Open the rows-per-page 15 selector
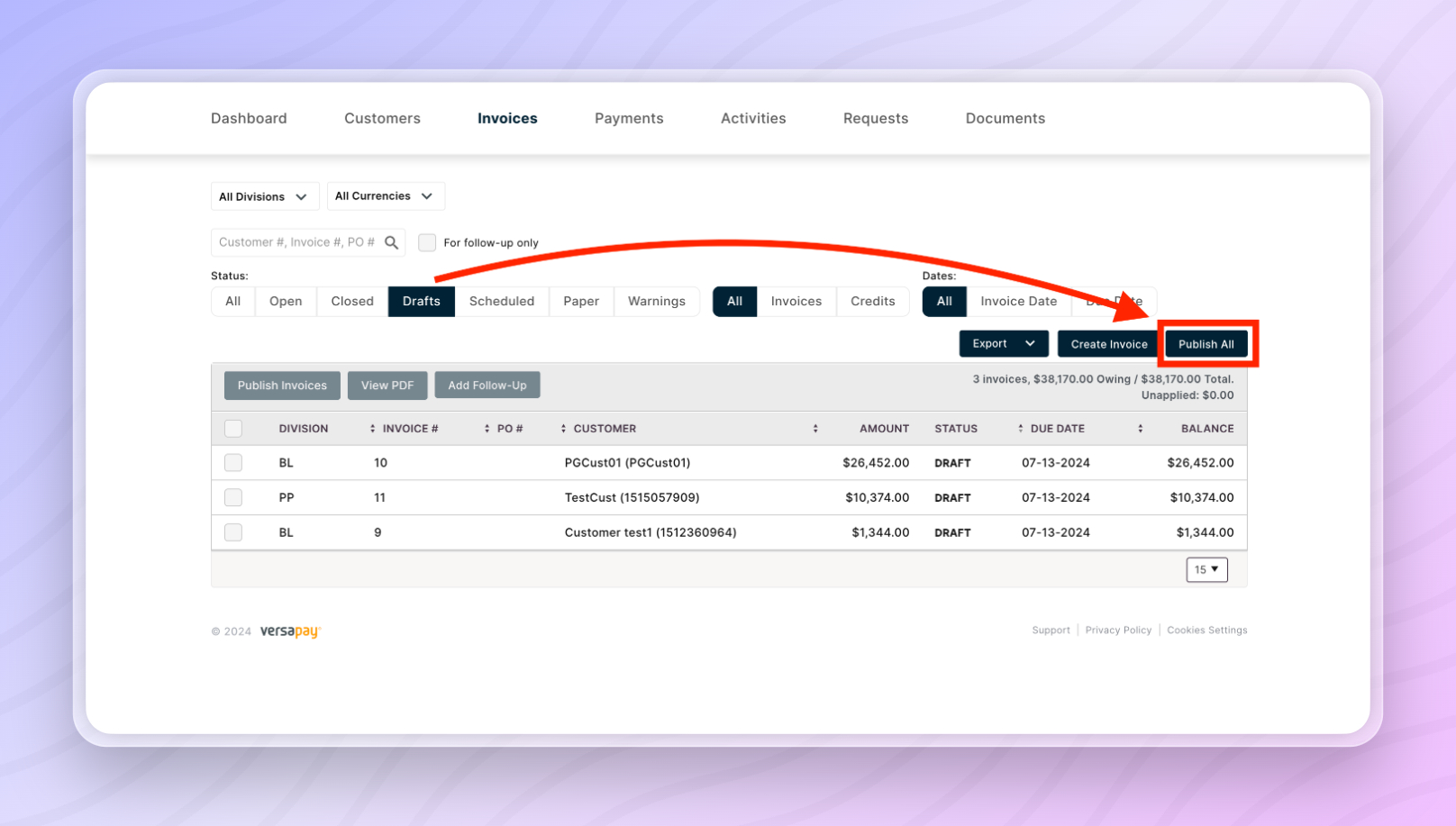Screen dimensions: 1456x826 [x=1206, y=569]
